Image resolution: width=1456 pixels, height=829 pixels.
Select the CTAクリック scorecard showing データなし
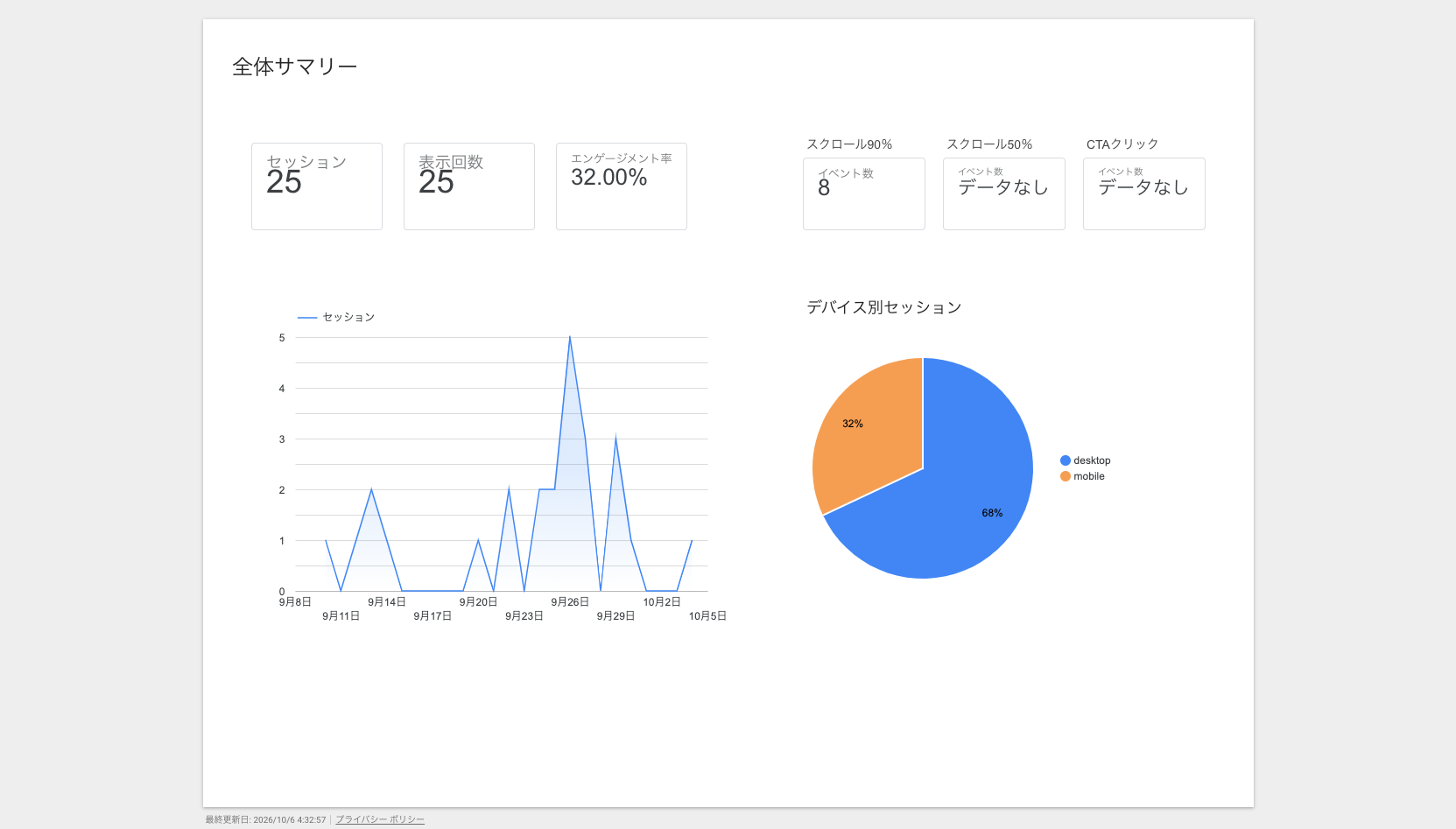[1144, 193]
